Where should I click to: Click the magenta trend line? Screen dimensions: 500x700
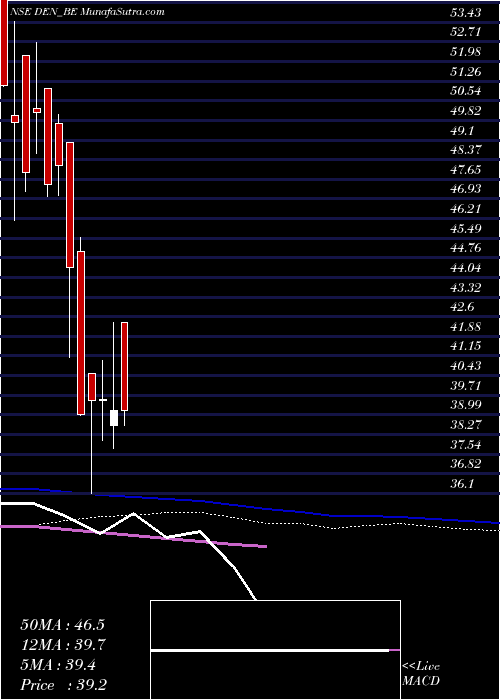tap(133, 536)
